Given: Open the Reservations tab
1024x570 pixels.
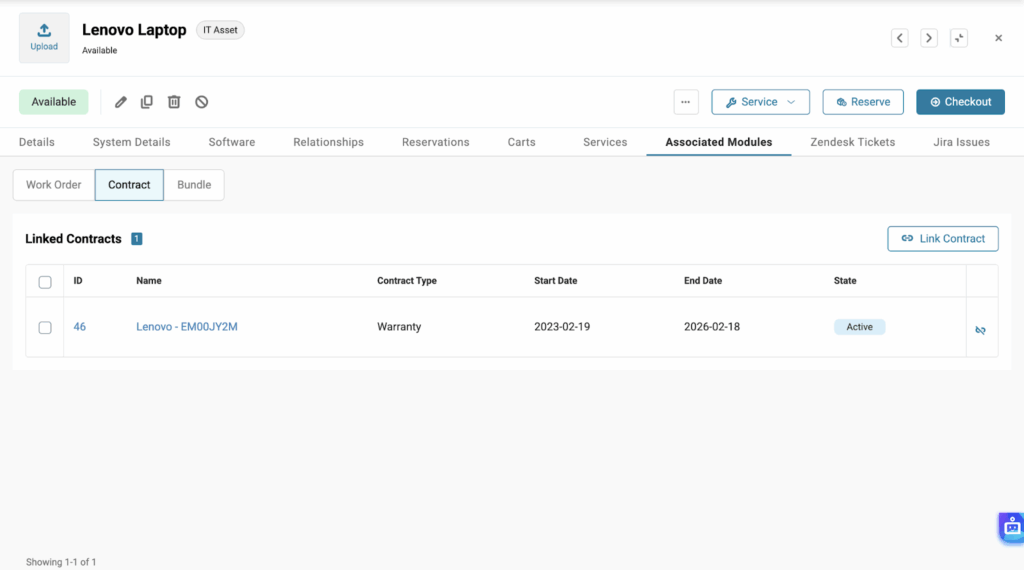Looking at the screenshot, I should [x=436, y=142].
